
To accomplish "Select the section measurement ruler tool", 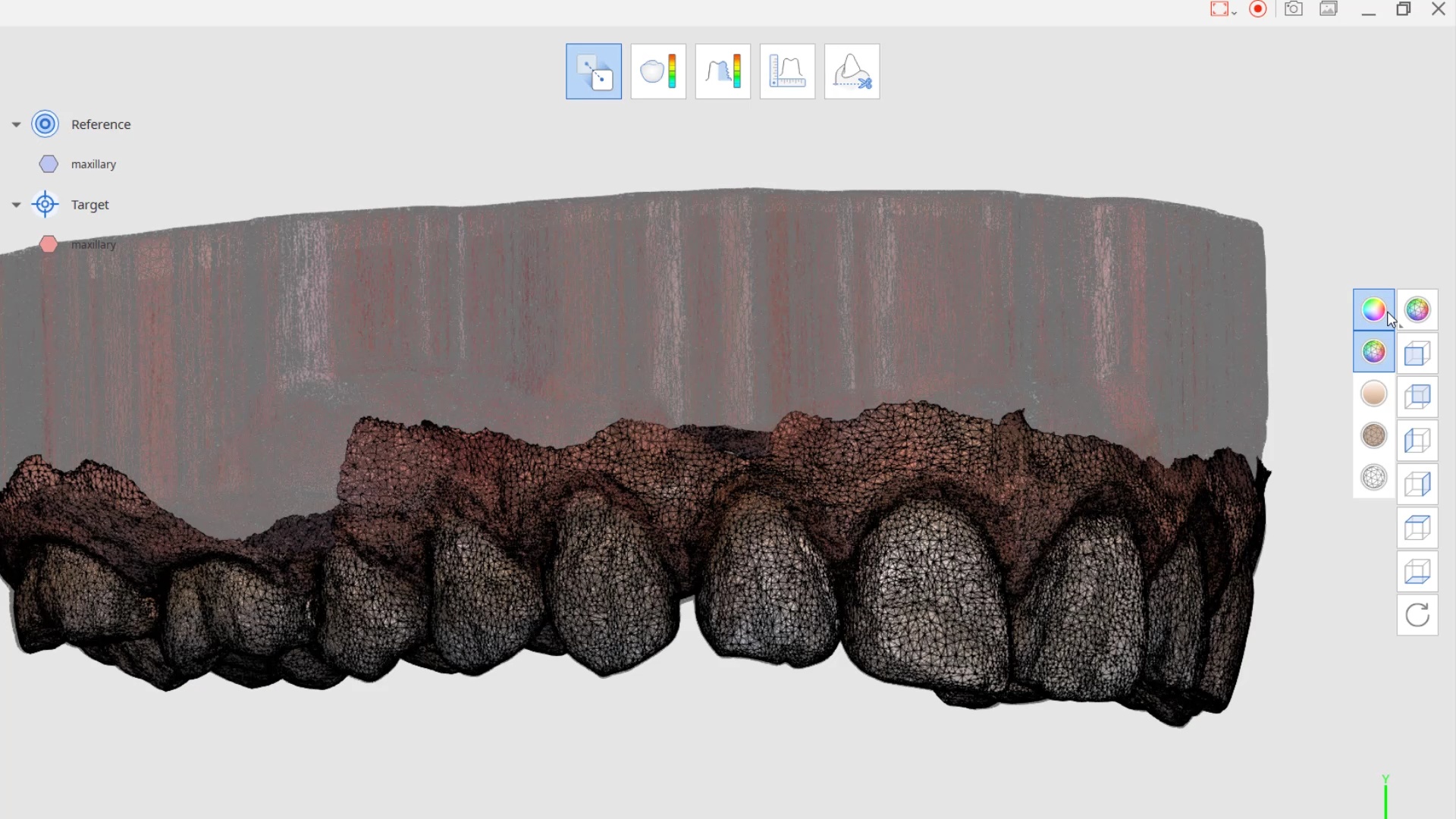I will coord(787,71).
